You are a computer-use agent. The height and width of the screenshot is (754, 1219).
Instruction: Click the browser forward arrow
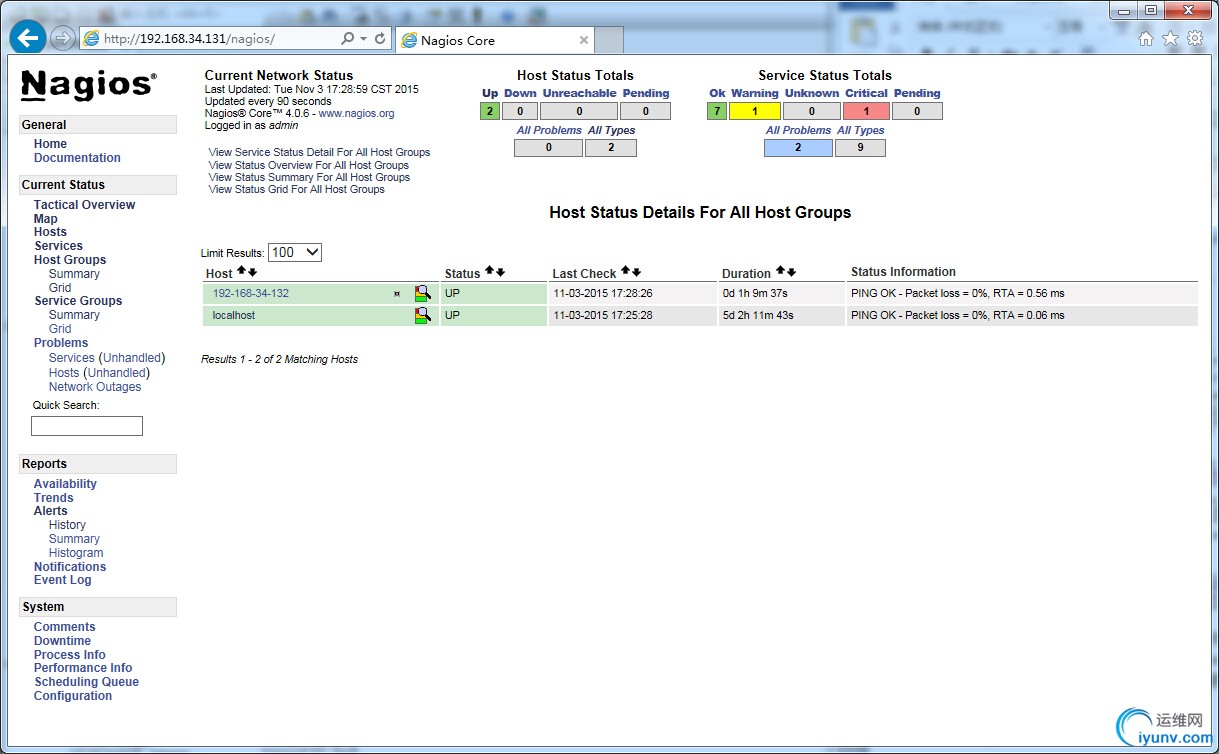coord(62,38)
